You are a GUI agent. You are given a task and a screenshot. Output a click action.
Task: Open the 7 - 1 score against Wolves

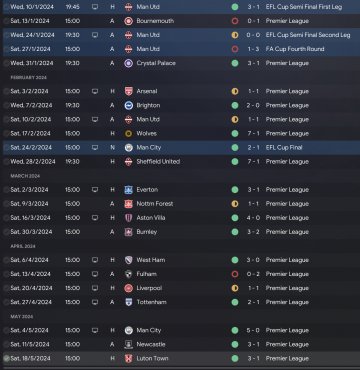[x=253, y=134]
